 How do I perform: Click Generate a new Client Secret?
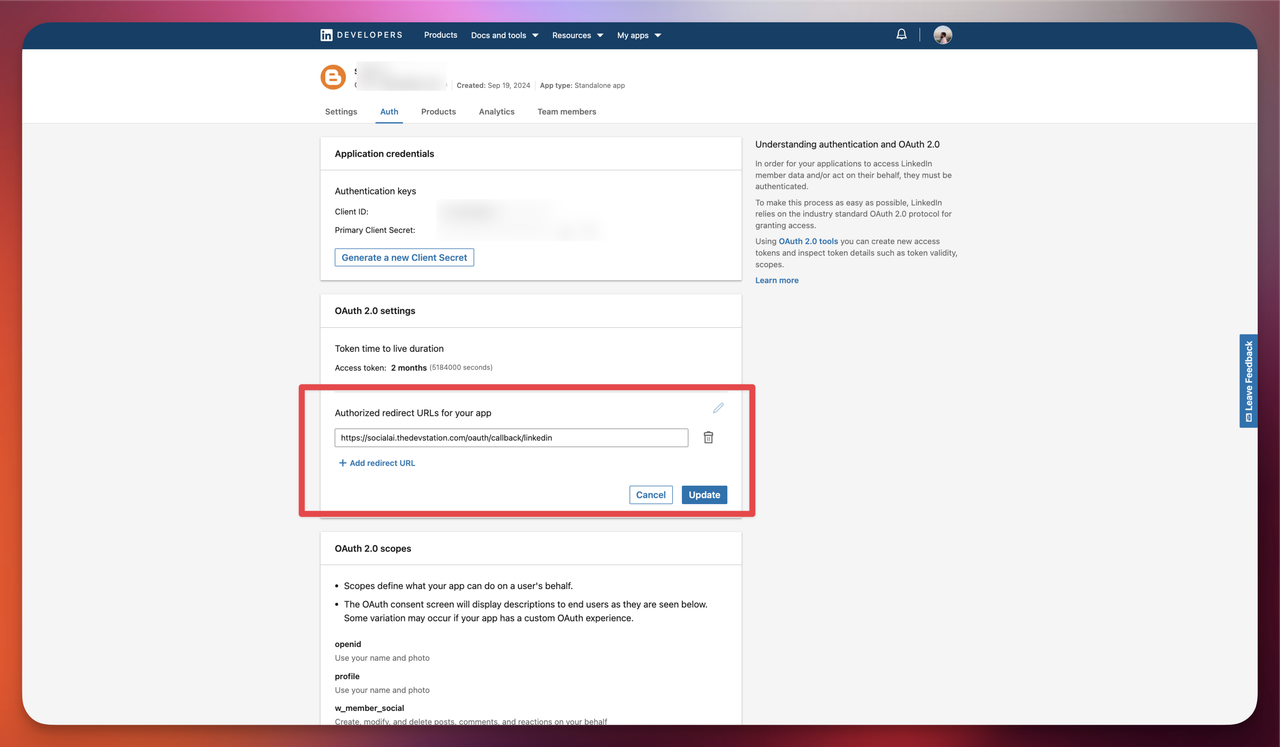[x=404, y=257]
